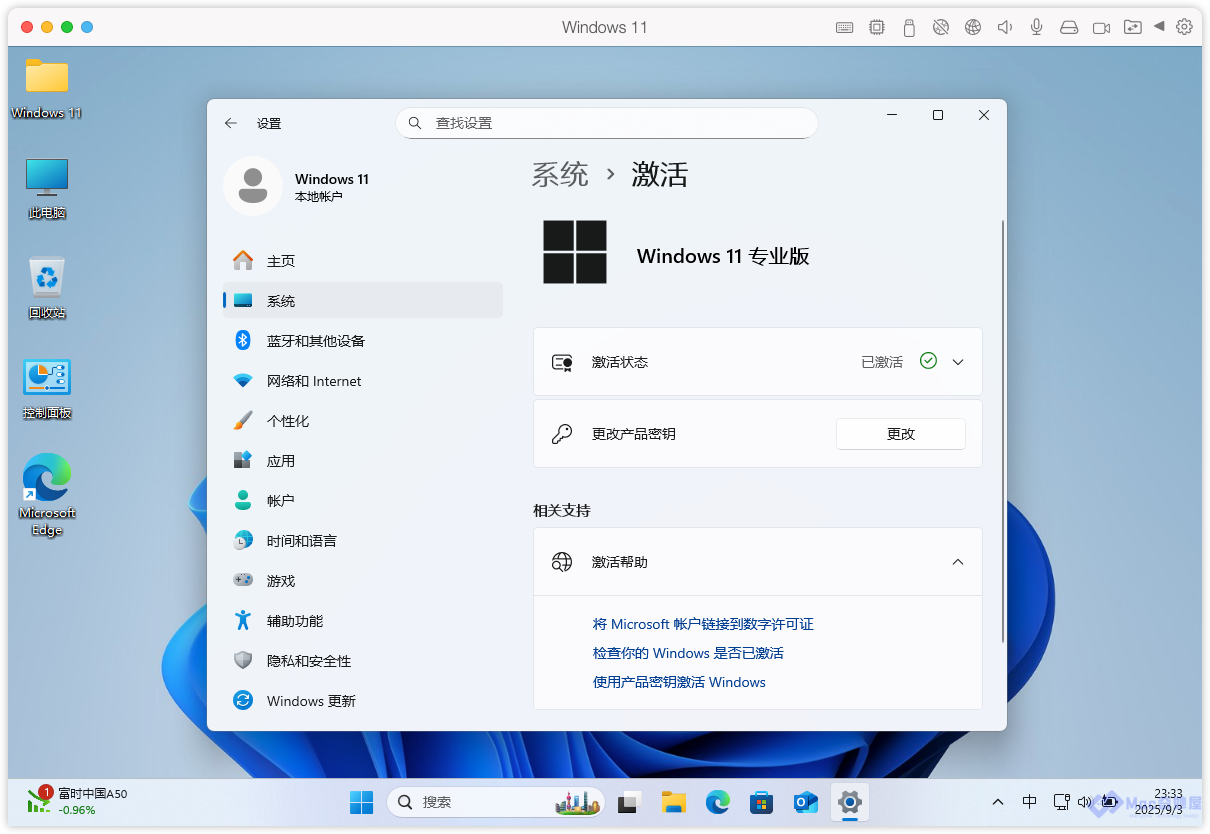Open 网络和 Internet settings
The width and height of the screenshot is (1210, 834).
click(362, 381)
